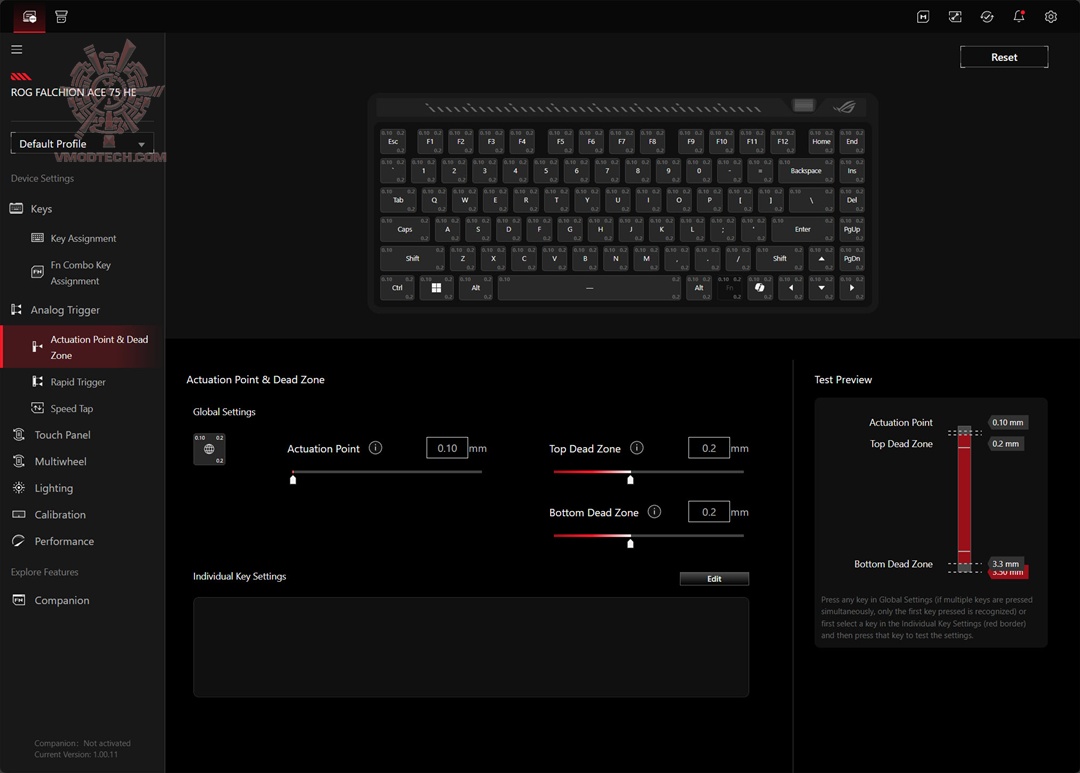Open the hamburger menu in sidebar
Image resolution: width=1080 pixels, height=773 pixels.
(x=17, y=49)
